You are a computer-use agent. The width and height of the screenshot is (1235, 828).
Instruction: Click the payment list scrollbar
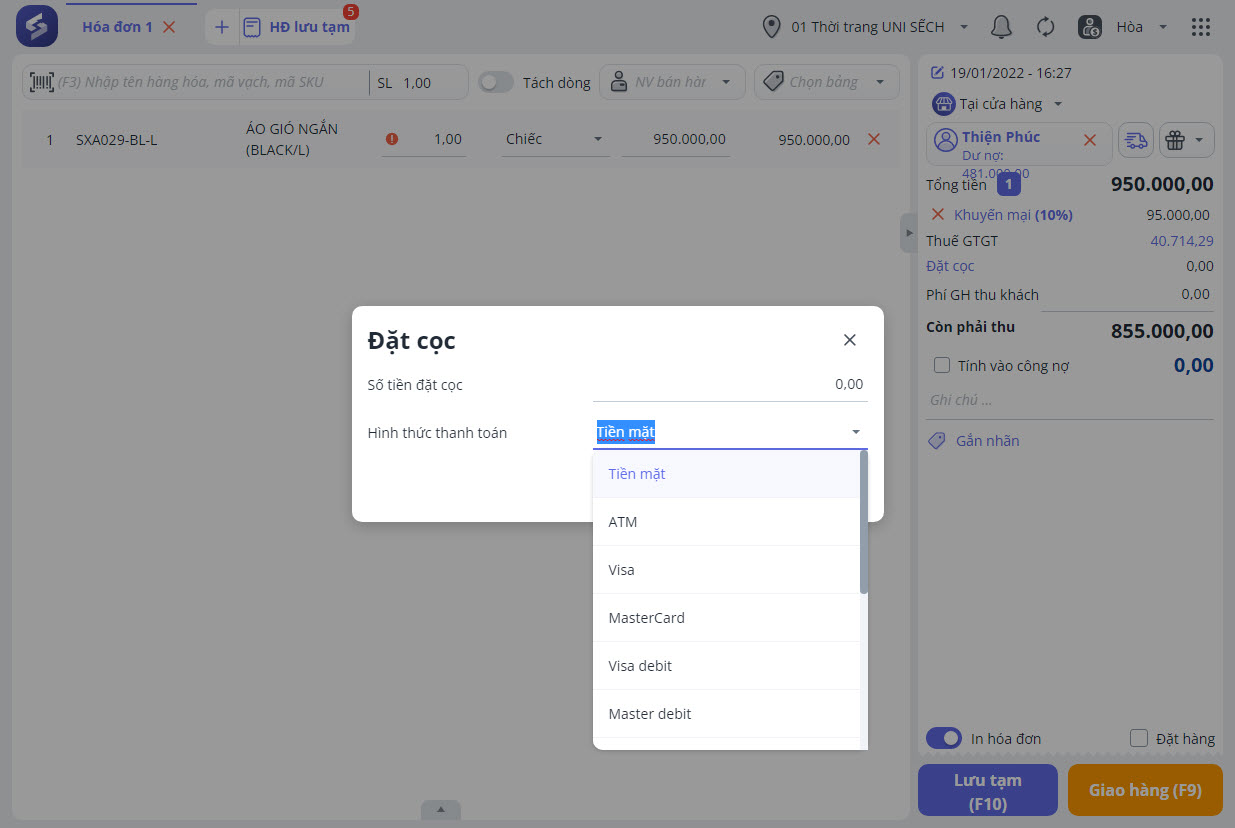pos(864,522)
